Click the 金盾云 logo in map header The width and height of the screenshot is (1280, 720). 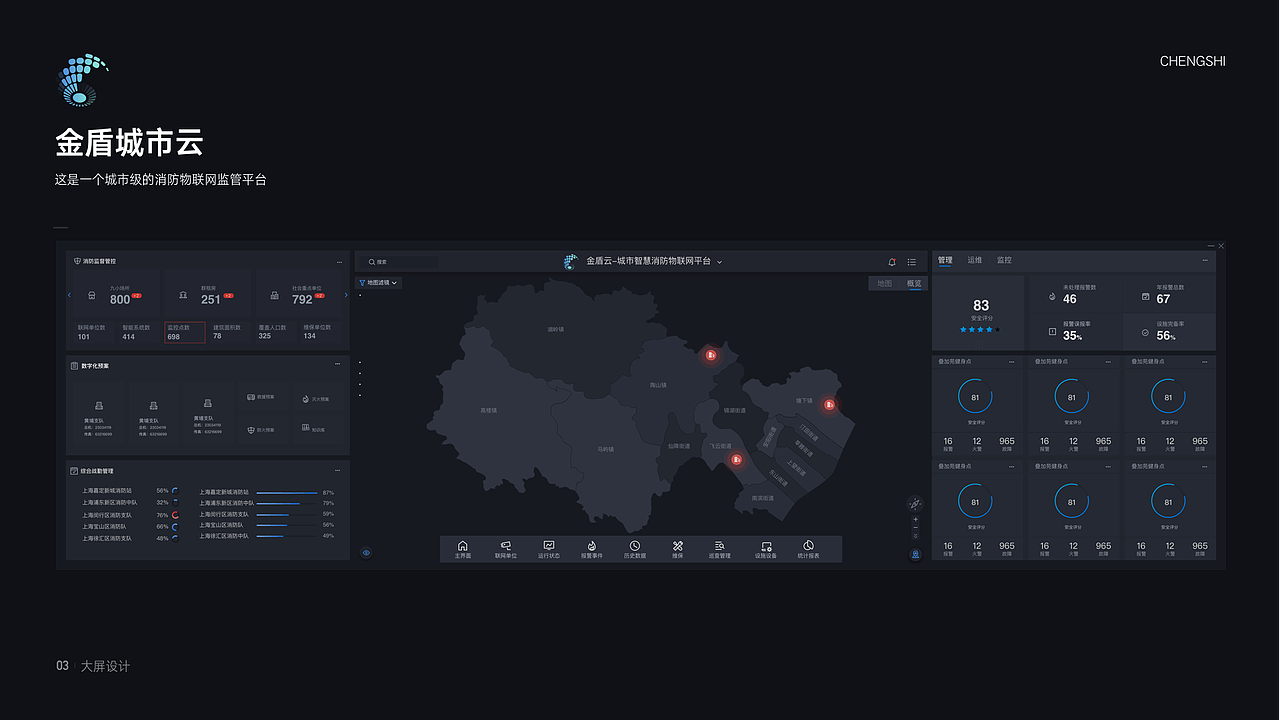click(571, 262)
